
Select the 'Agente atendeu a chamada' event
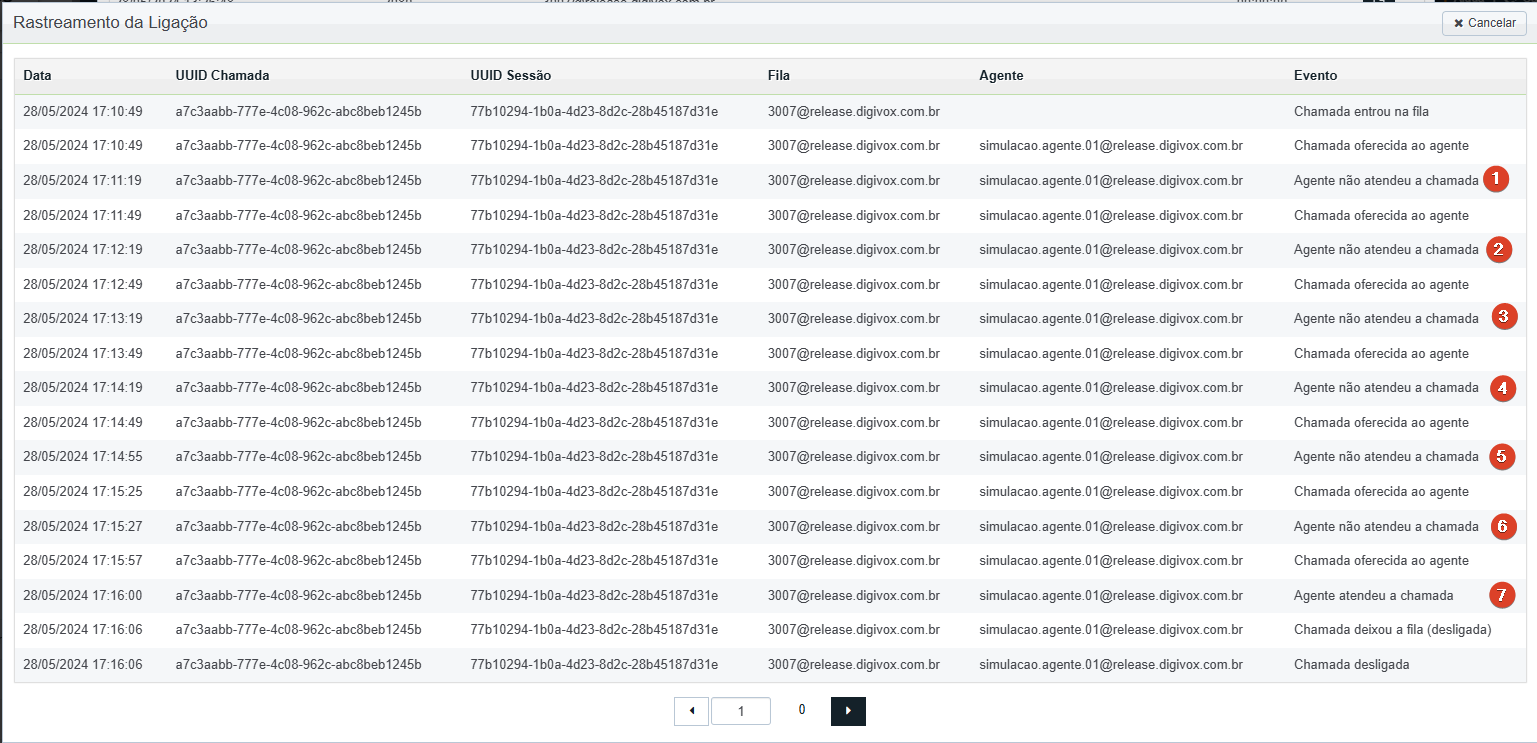pos(1373,595)
